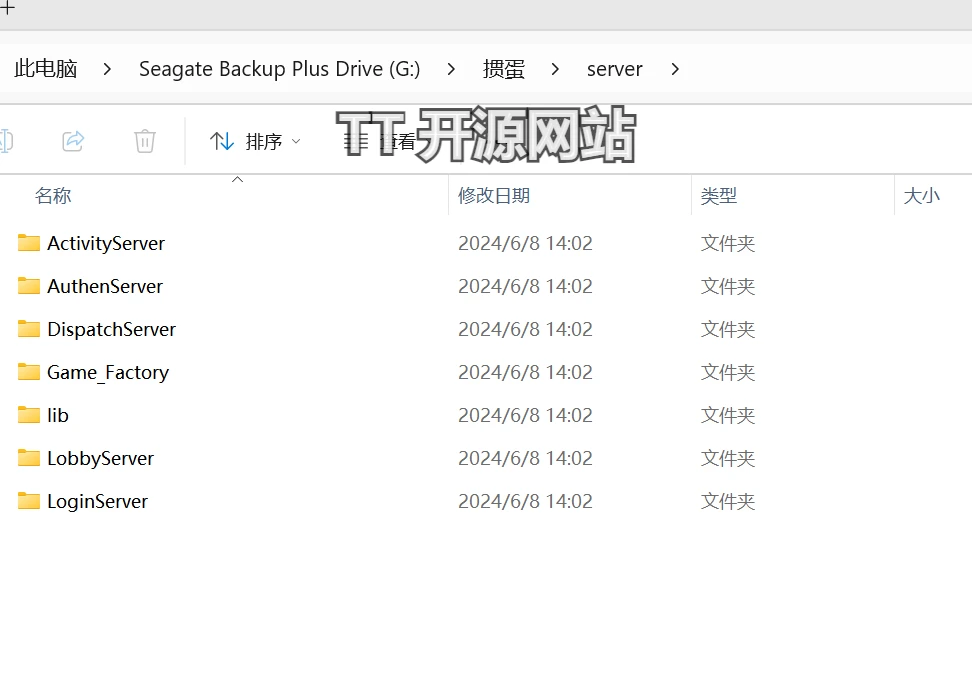Click the AuthenServer folder icon
The height and width of the screenshot is (692, 972).
point(29,286)
